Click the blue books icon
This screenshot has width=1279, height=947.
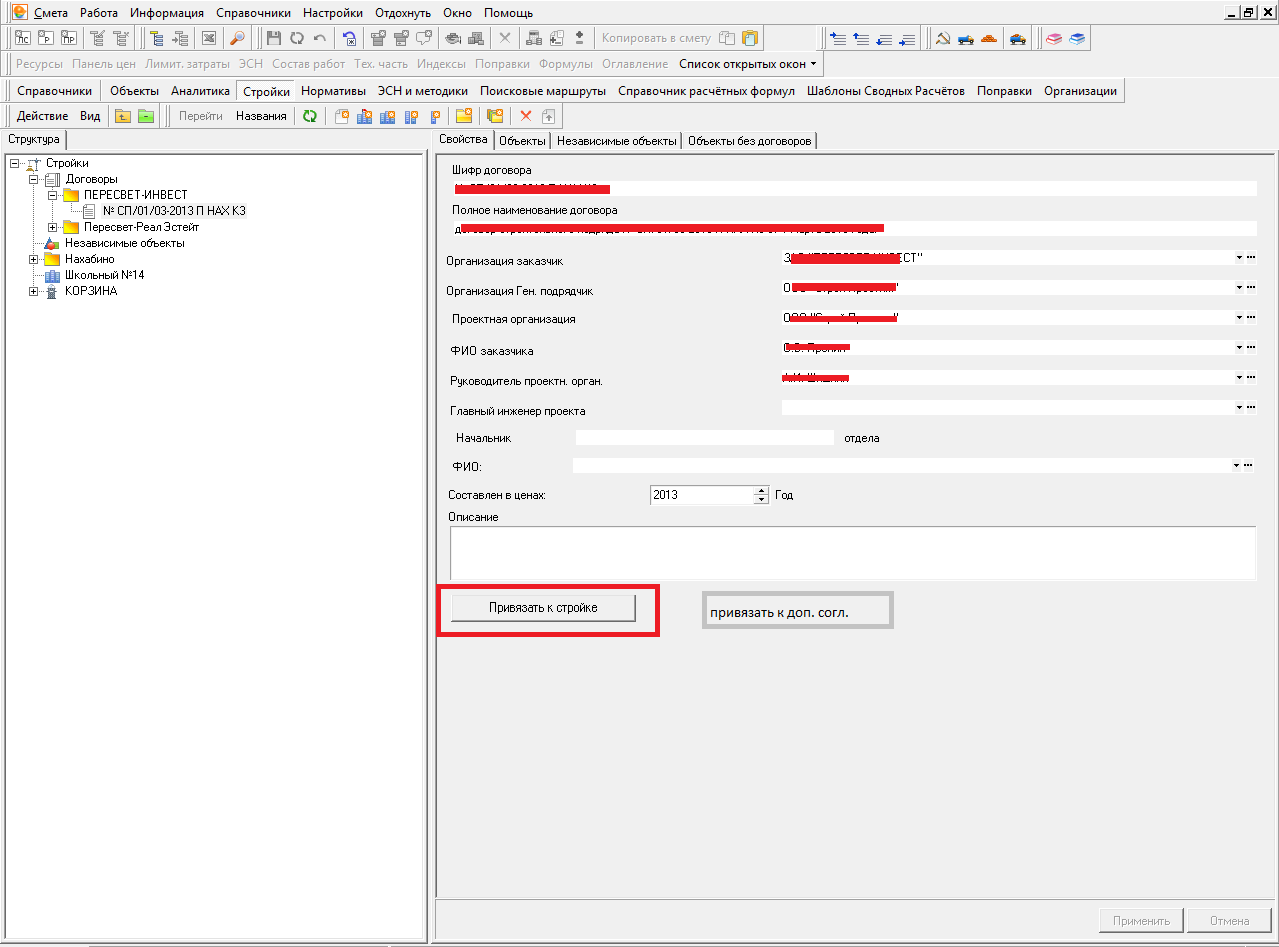[1077, 38]
